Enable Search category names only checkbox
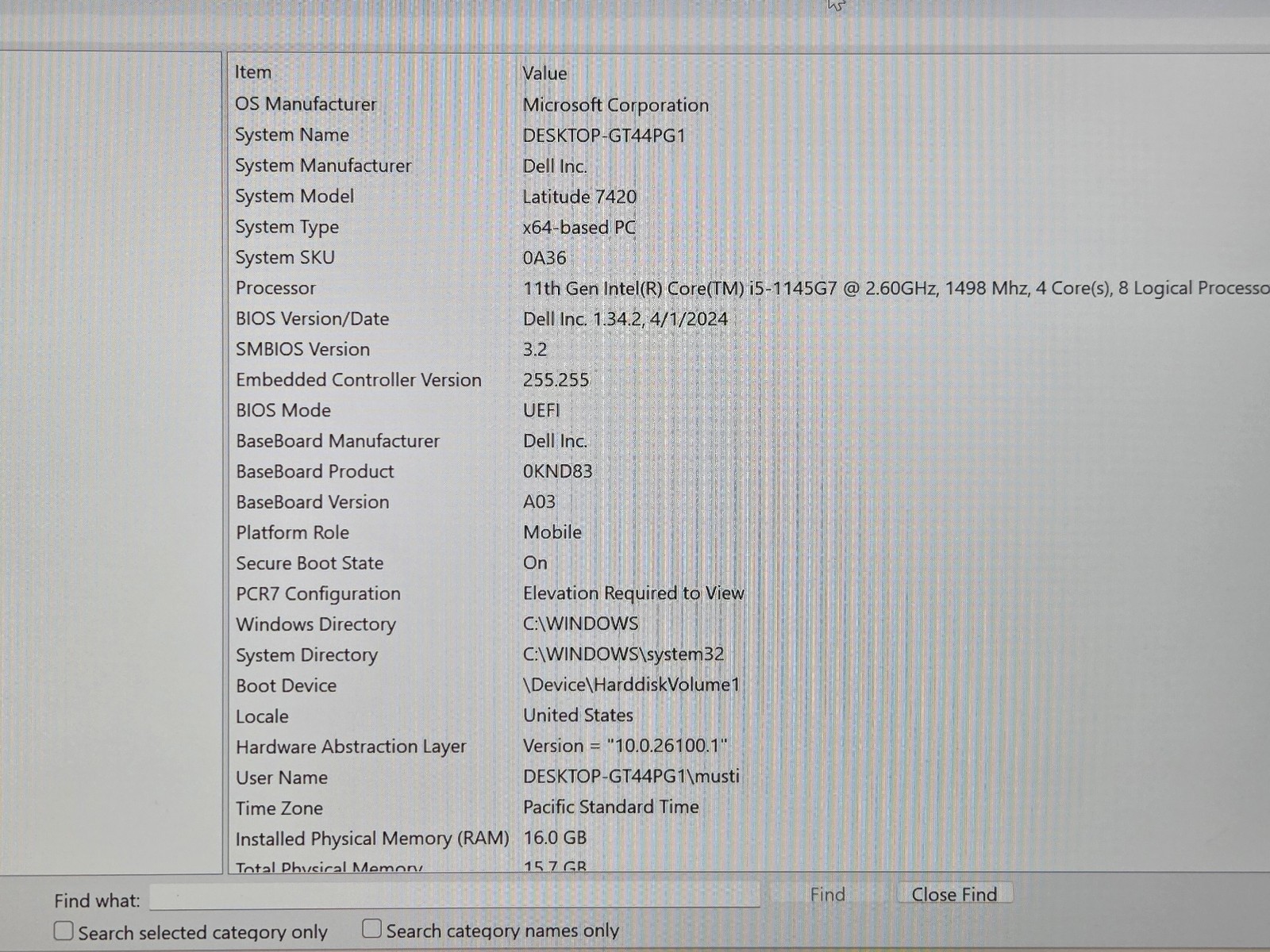The height and width of the screenshot is (952, 1270). [x=371, y=928]
